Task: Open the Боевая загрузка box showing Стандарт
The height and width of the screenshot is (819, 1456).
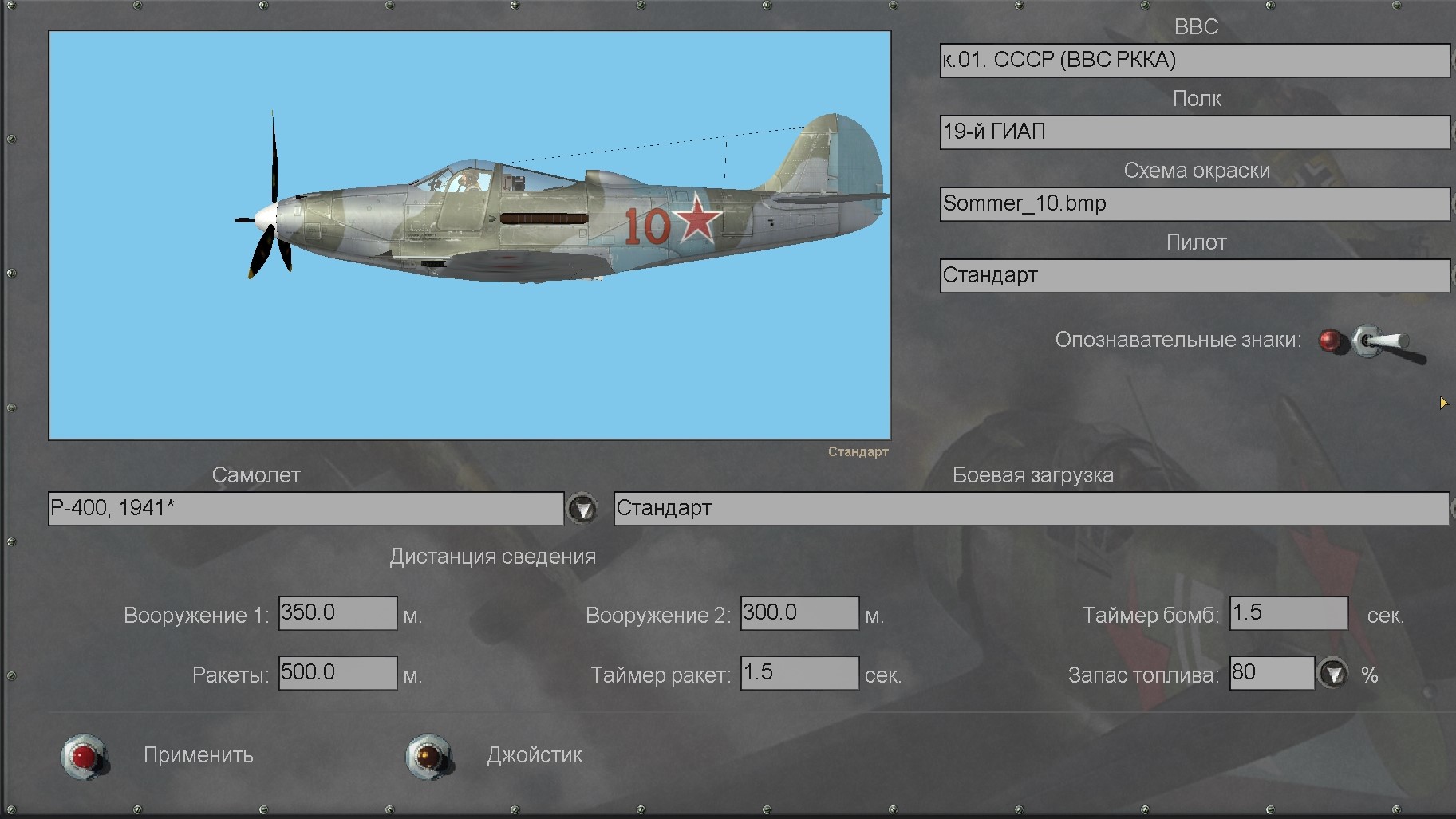Action: (1032, 509)
